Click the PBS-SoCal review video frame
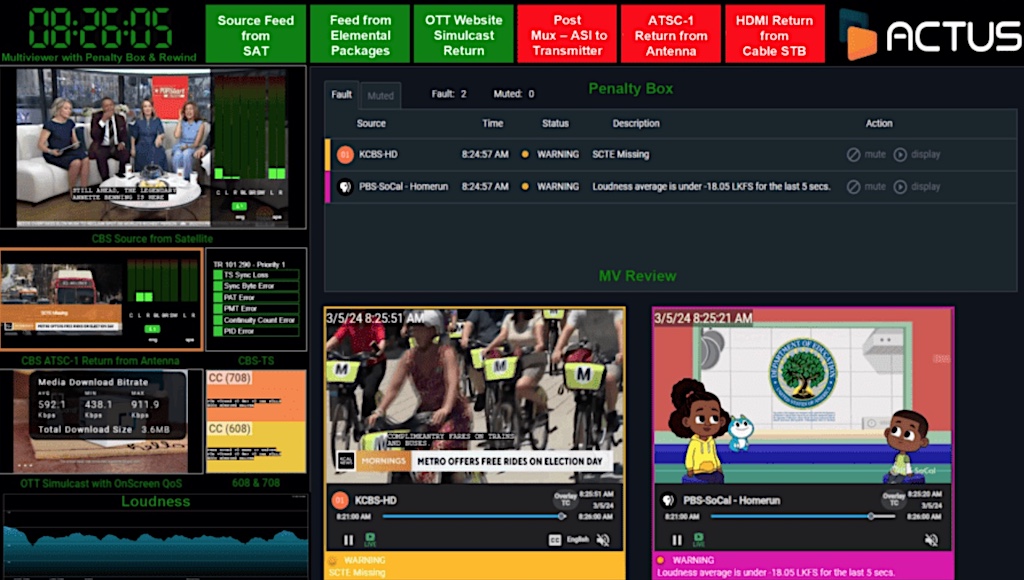 pyautogui.click(x=803, y=396)
